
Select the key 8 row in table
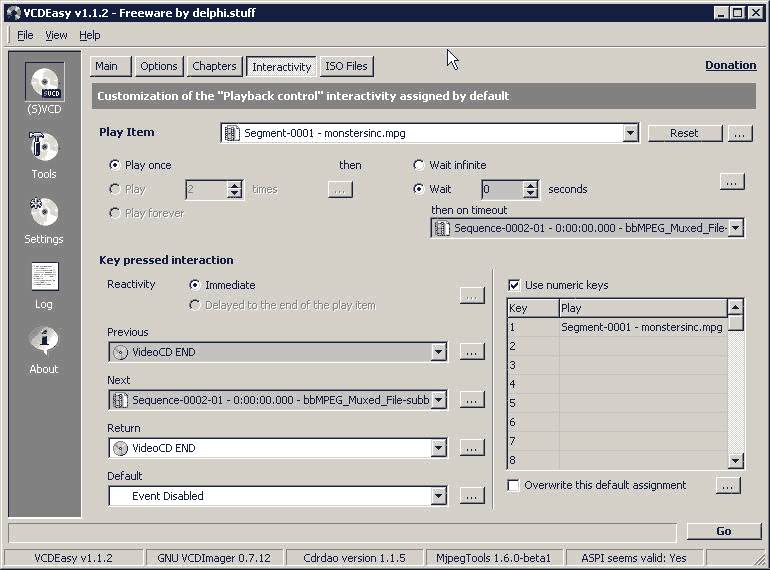point(617,460)
